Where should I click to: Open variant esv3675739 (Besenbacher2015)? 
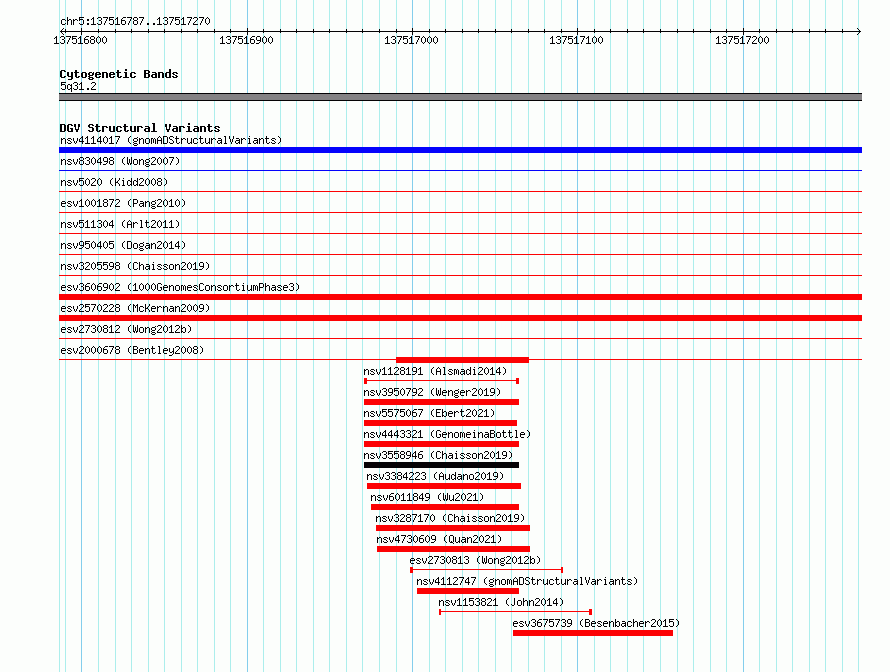[596, 623]
